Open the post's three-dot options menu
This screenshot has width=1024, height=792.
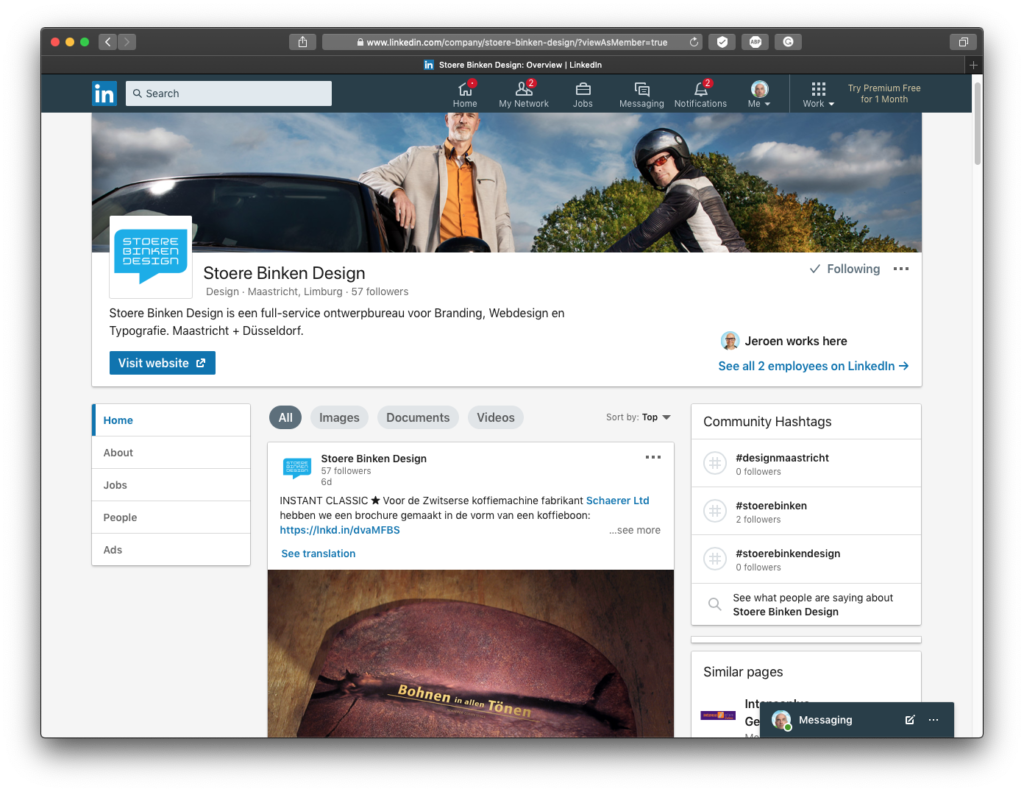coord(653,457)
